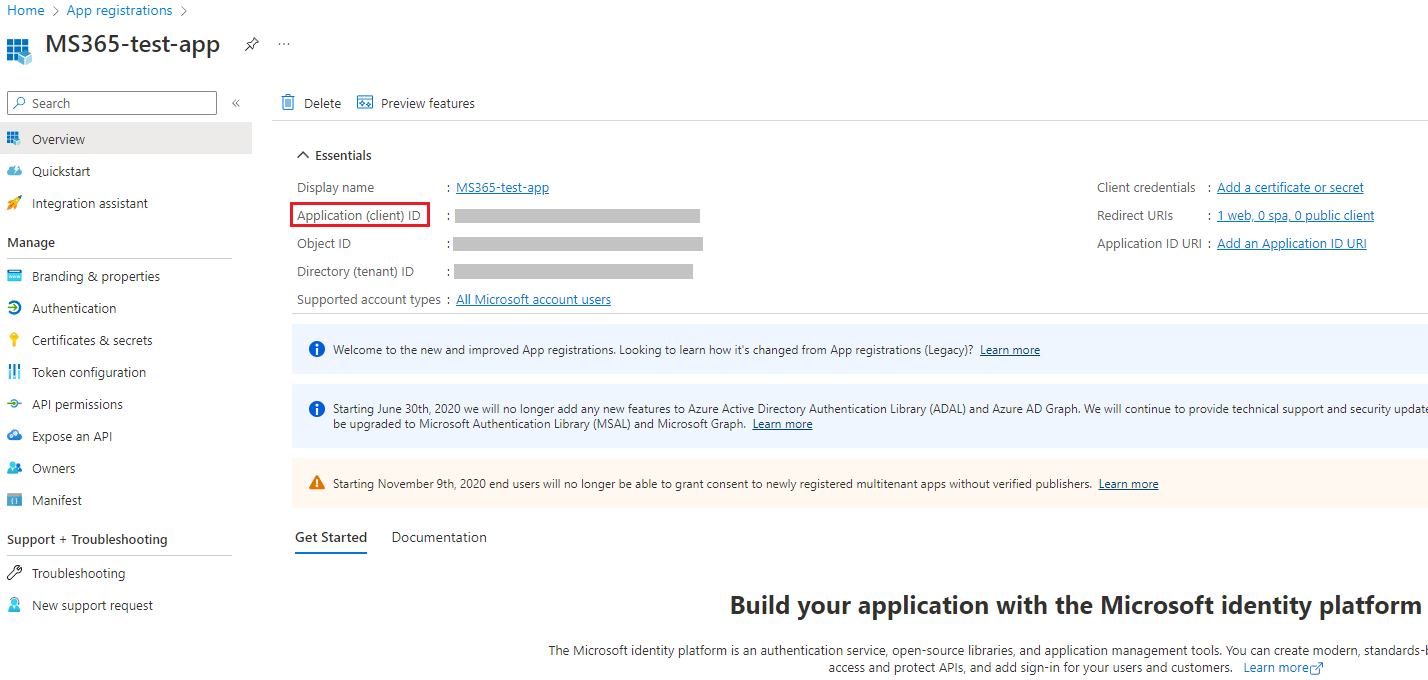Switch to the Documentation tab
1428x680 pixels.
tap(439, 537)
